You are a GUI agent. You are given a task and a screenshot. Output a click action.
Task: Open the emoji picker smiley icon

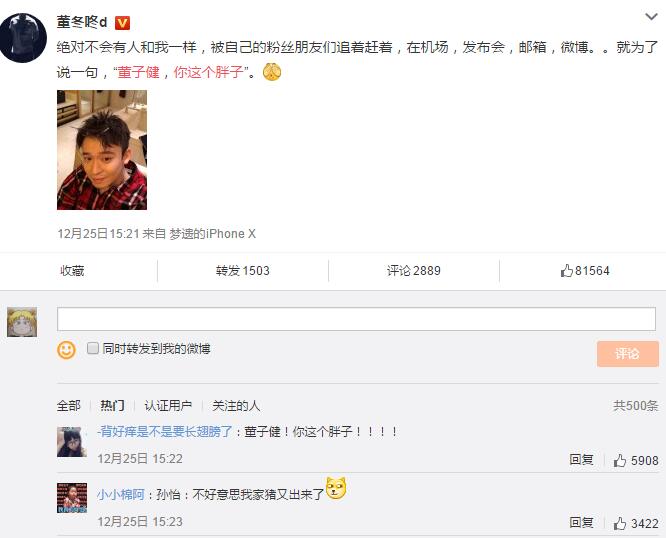point(66,350)
